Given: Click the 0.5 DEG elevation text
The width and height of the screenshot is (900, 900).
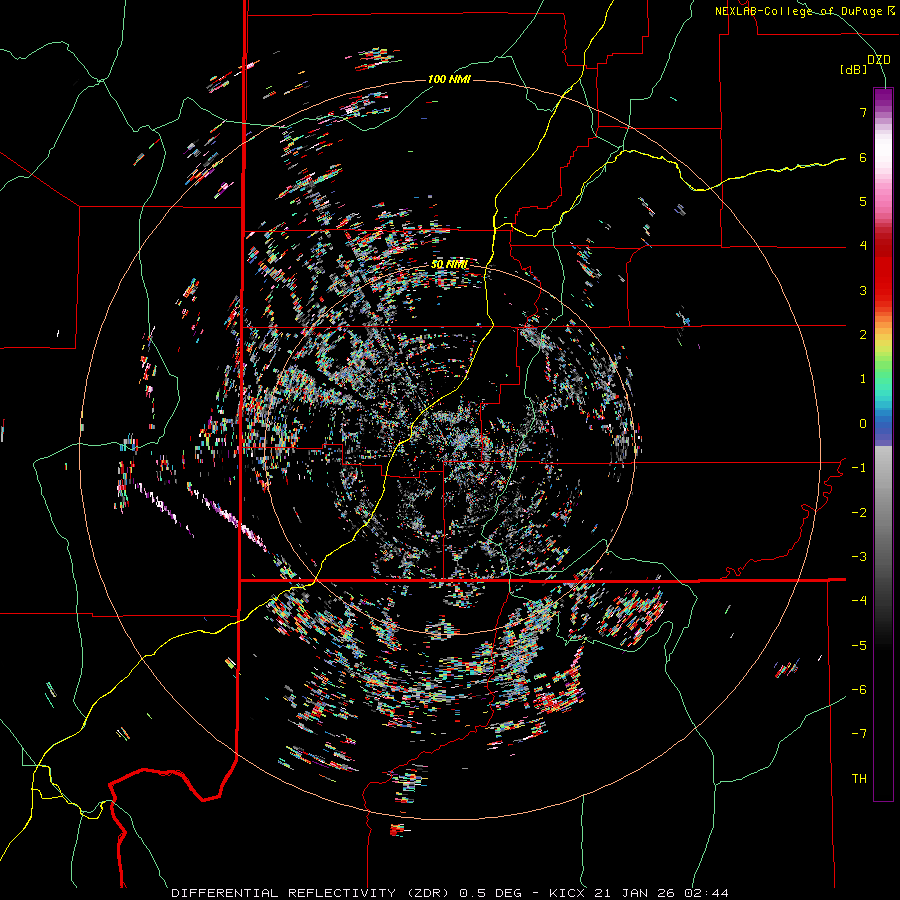Looking at the screenshot, I should click(x=490, y=893).
